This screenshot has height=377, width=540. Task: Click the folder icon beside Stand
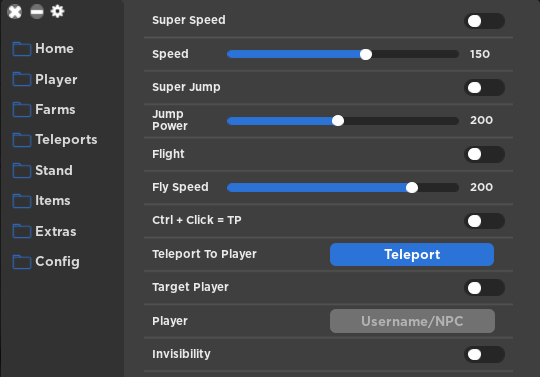(x=22, y=170)
